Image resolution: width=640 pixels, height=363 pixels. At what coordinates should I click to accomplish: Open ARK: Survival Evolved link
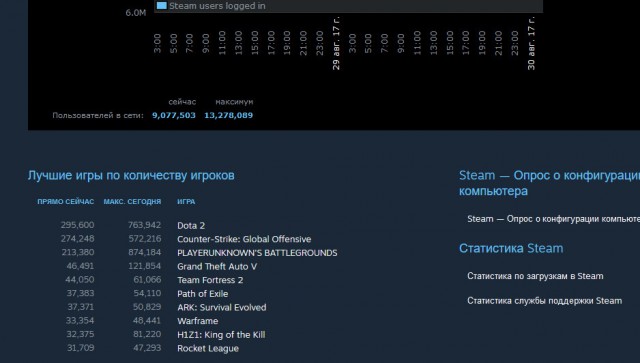[x=222, y=307]
